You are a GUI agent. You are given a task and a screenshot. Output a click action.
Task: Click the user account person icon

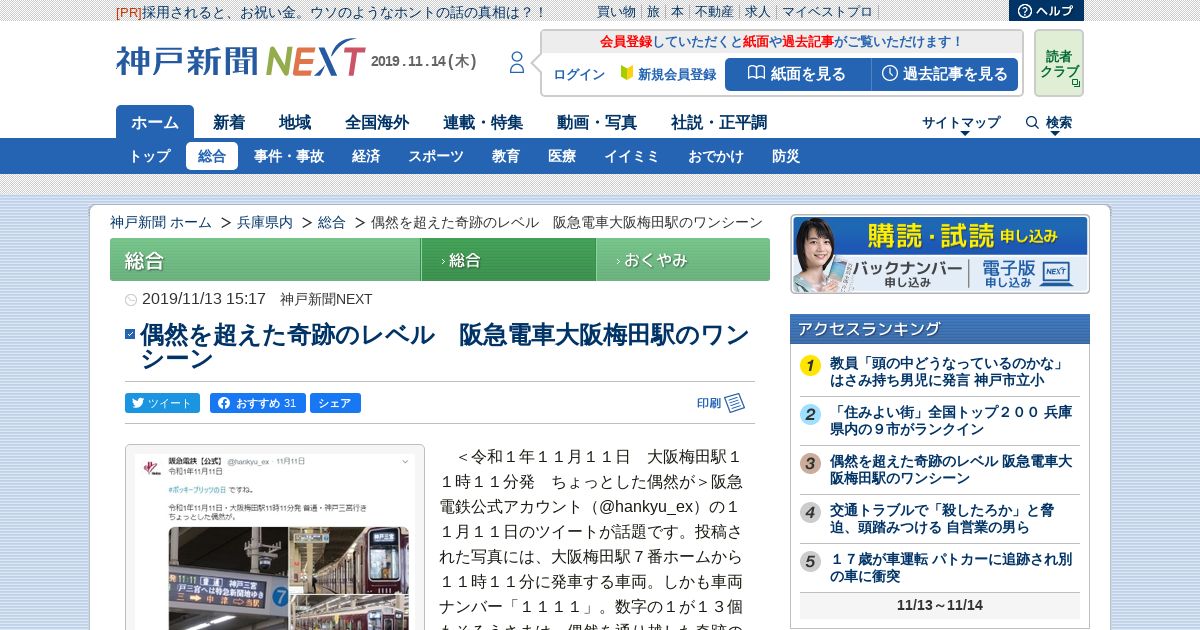pos(517,62)
